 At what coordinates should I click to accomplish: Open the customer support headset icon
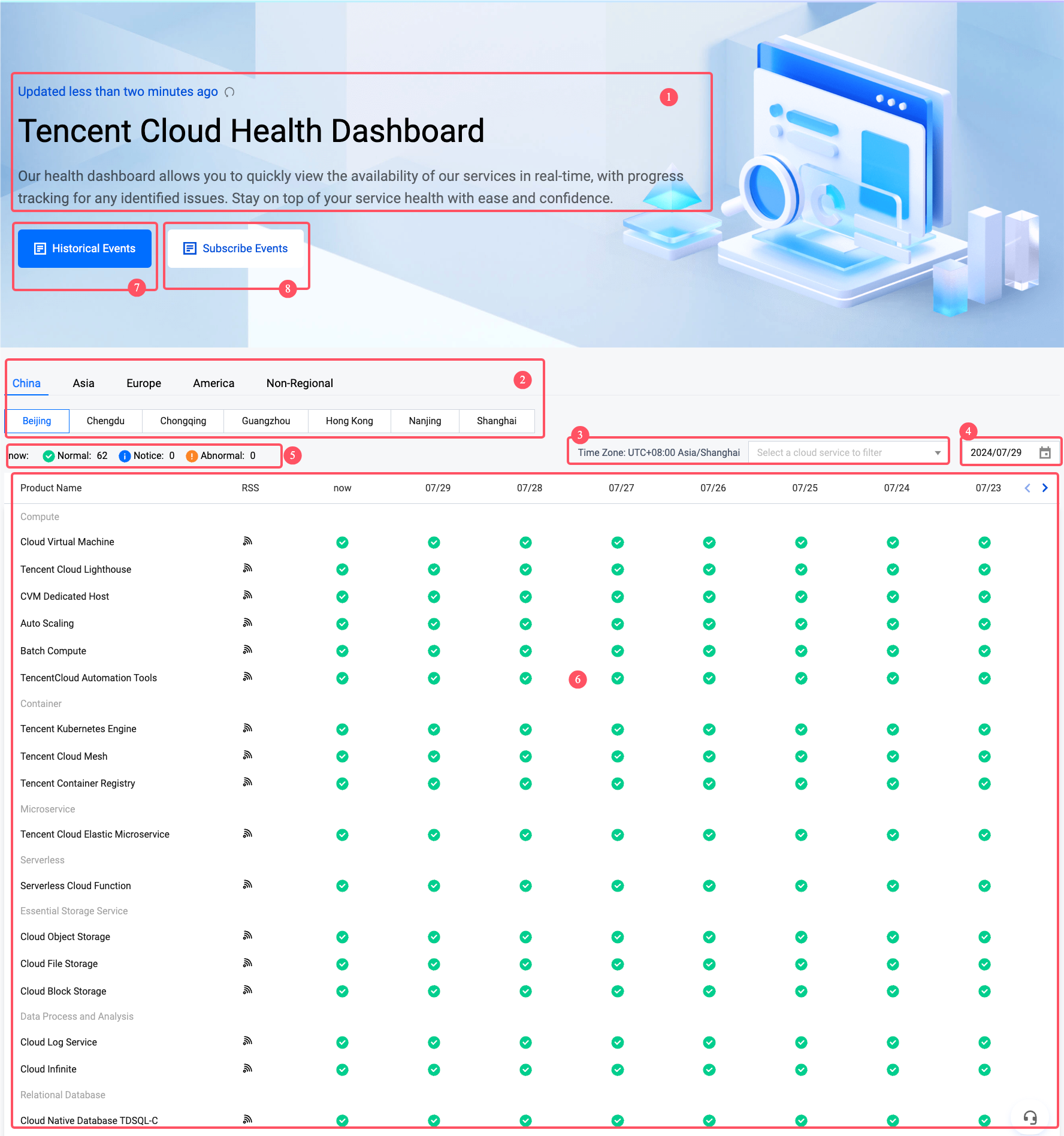coord(1030,1117)
